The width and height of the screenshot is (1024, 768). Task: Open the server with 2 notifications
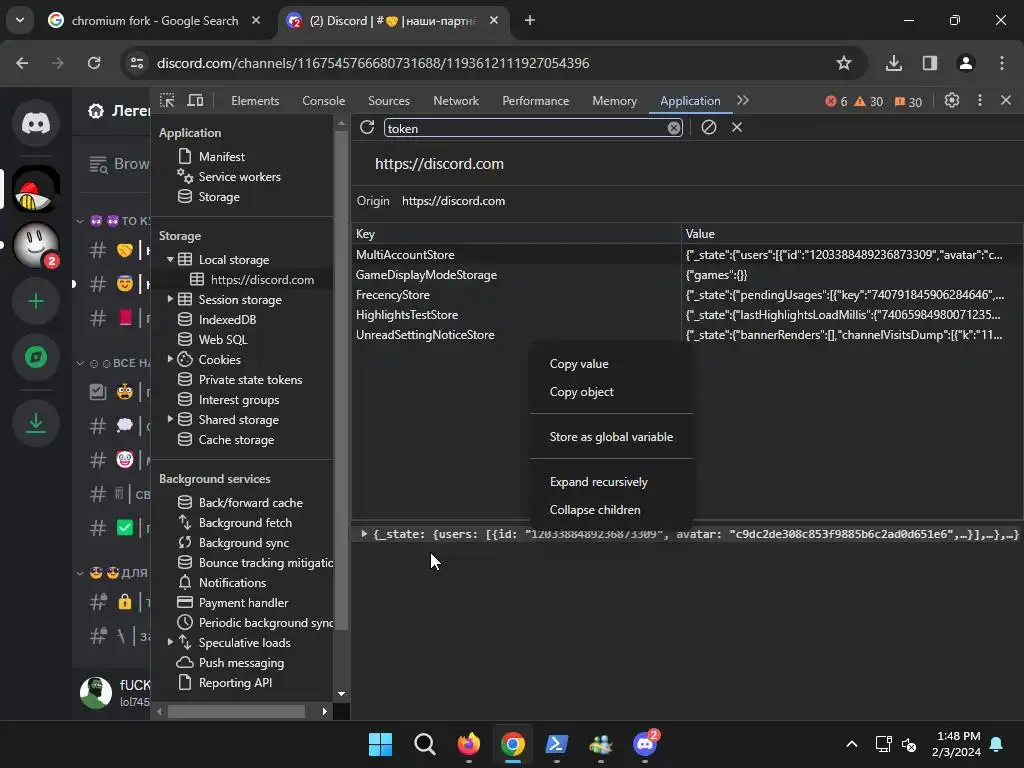click(x=36, y=245)
